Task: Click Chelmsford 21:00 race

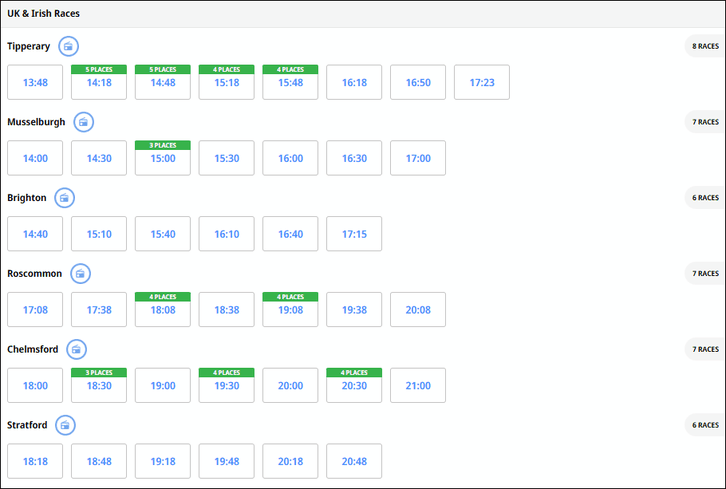Action: pos(418,385)
